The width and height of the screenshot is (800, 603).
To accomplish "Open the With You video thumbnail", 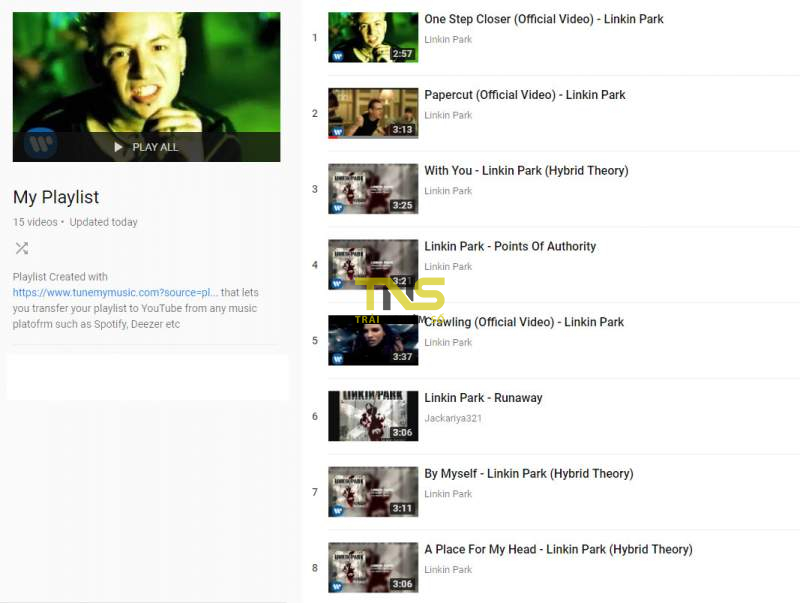I will click(373, 189).
